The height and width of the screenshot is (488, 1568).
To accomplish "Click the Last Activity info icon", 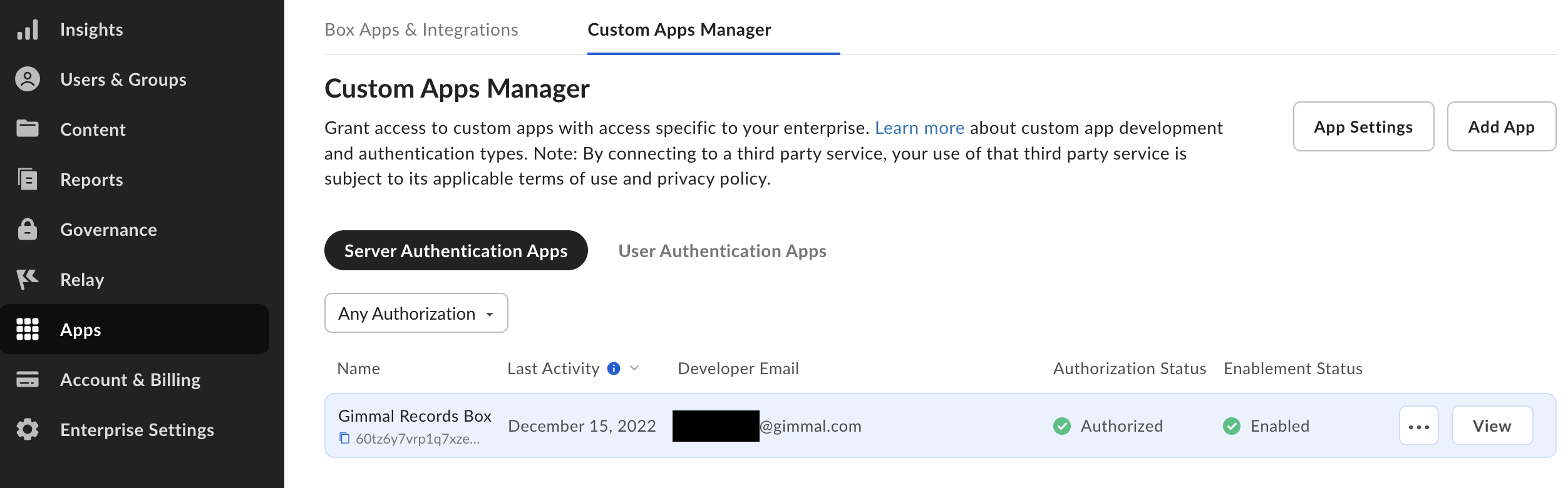I will pos(614,369).
